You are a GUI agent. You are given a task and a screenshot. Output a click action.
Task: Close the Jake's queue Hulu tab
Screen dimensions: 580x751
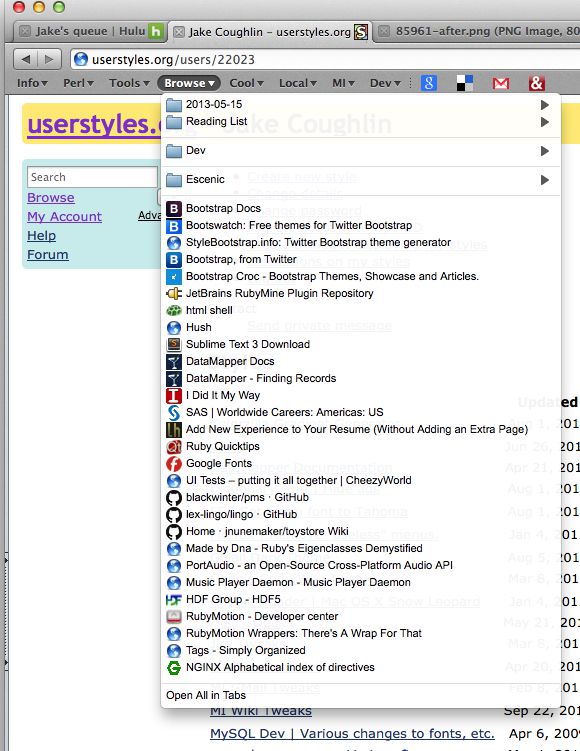pyautogui.click(x=25, y=32)
